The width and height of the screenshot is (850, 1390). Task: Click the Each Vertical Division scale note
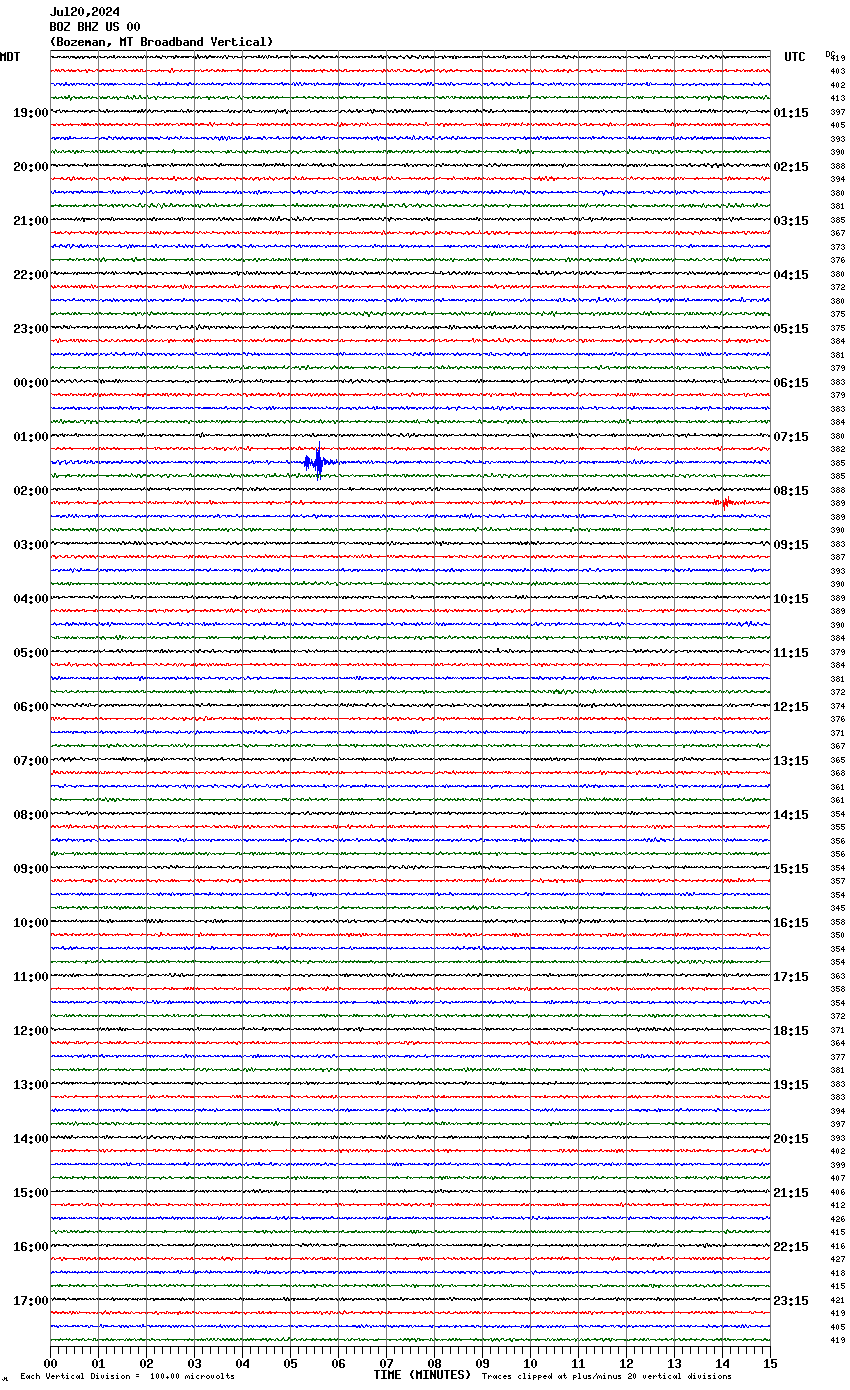point(127,1376)
